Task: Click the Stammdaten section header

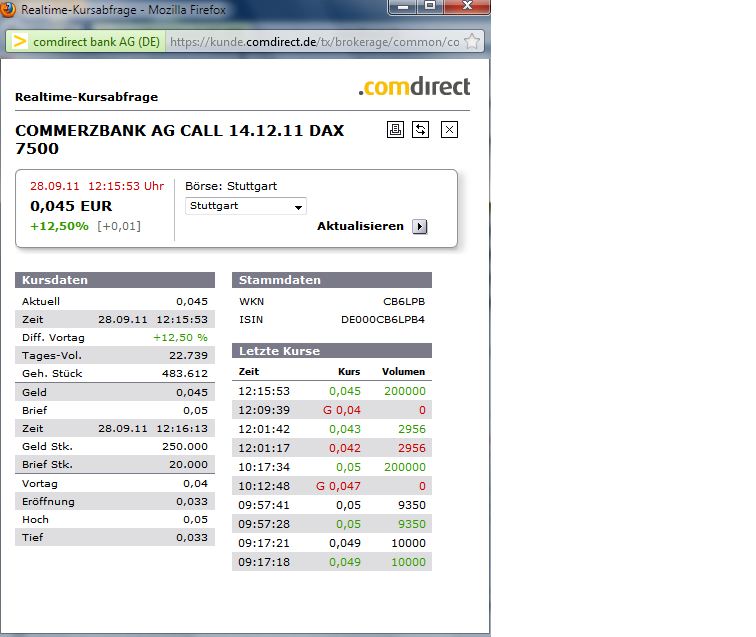Action: [332, 280]
